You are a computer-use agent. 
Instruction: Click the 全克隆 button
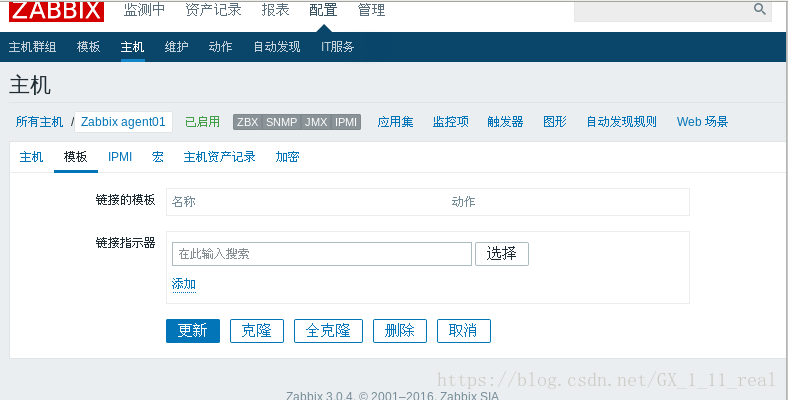click(328, 331)
